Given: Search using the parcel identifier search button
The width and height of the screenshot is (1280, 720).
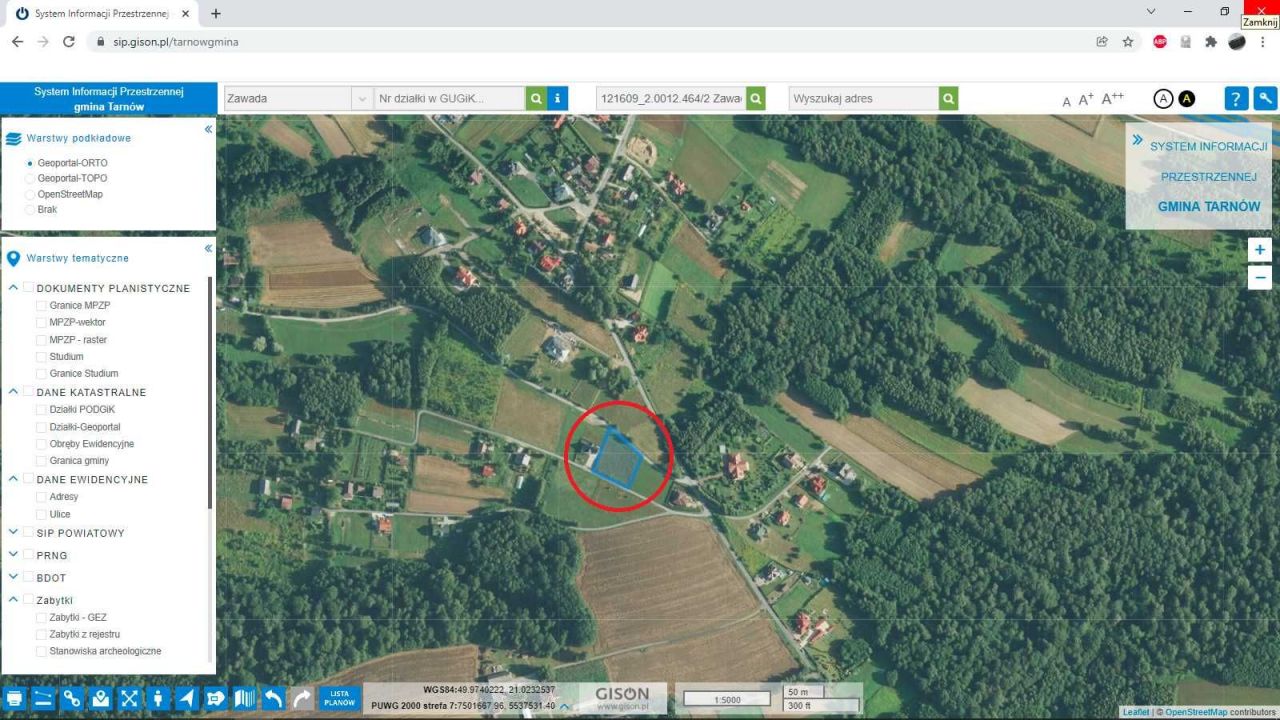Looking at the screenshot, I should click(x=756, y=98).
